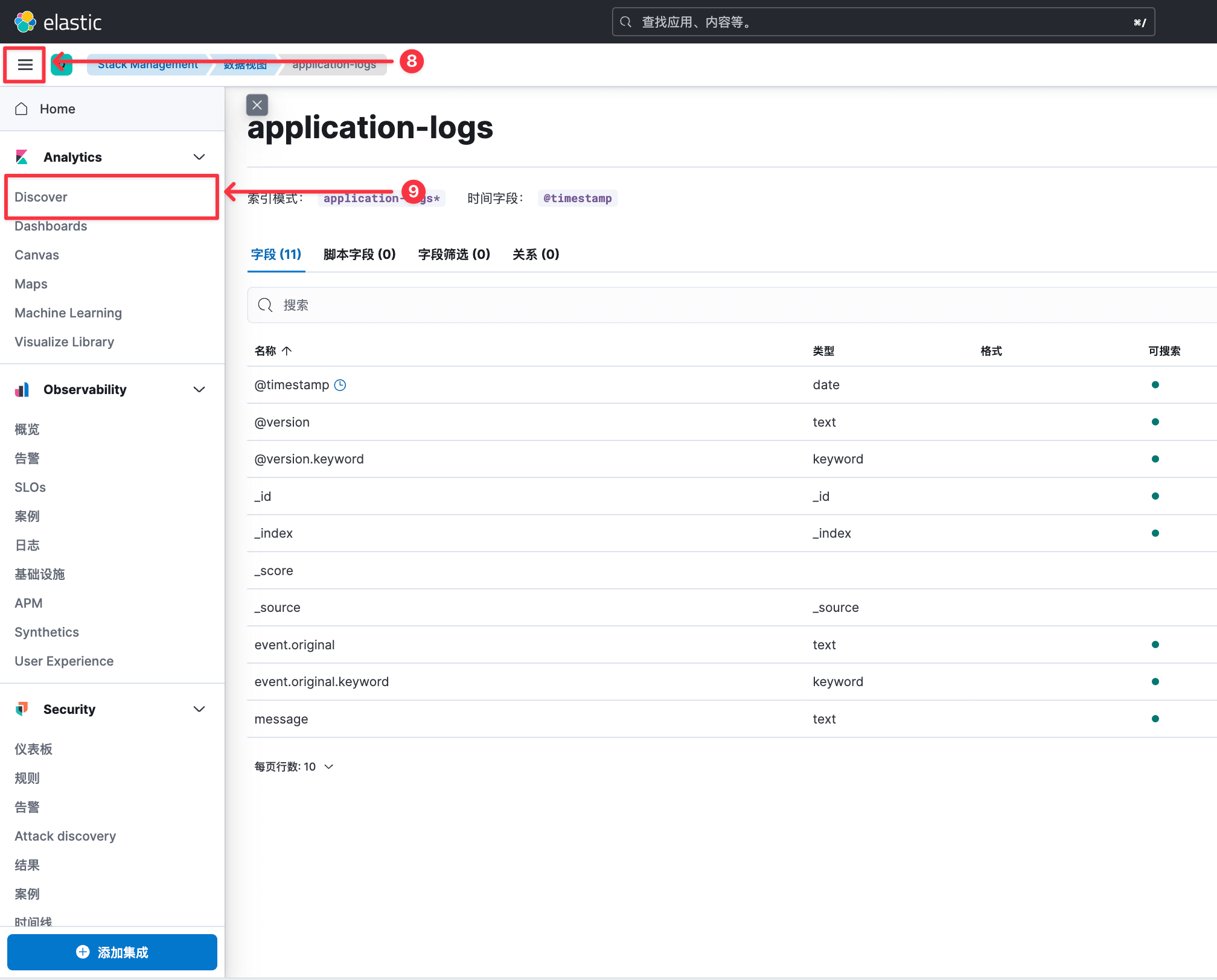The image size is (1217, 980).
Task: Select the _index field name
Action: coord(273,533)
